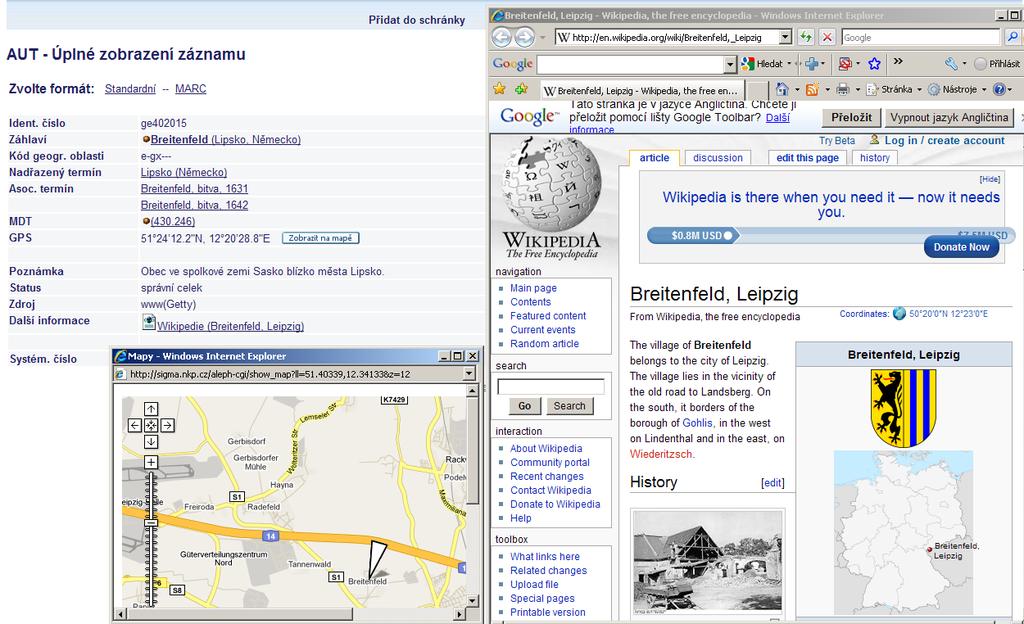Pan the map down with arrow
This screenshot has height=624, width=1024.
point(151,442)
